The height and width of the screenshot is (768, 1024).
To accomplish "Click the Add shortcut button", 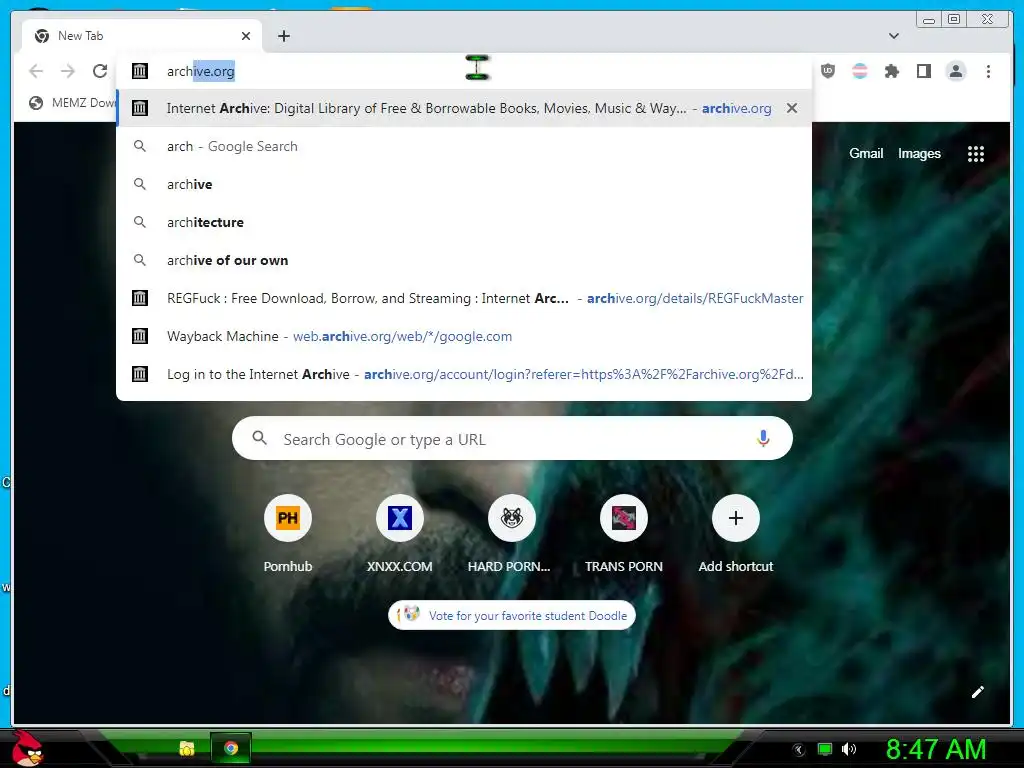I will [x=735, y=534].
